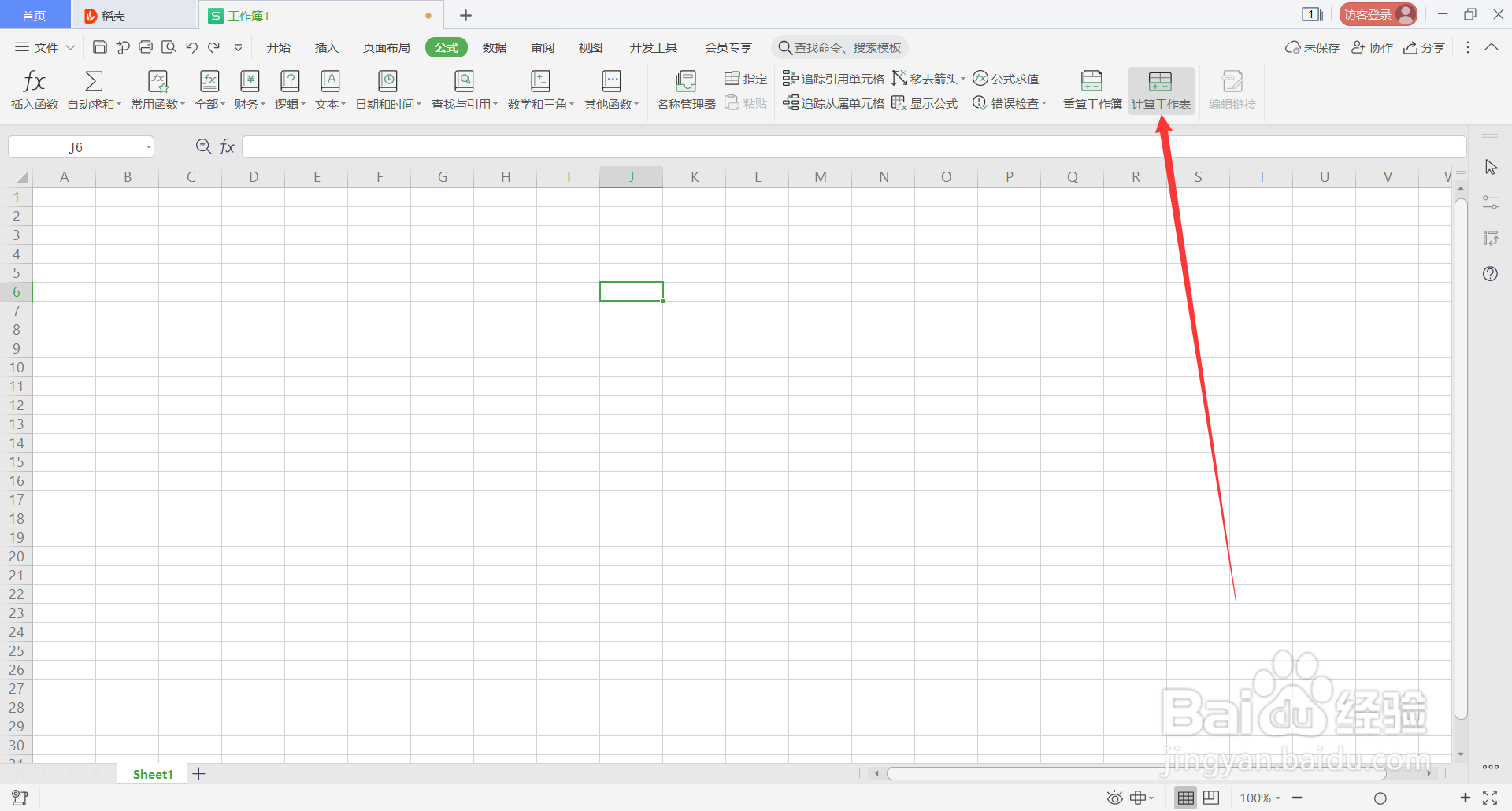Screen dimensions: 1512x811
Task: Expand the Remove Arrows (移去箭头) dropdown arrow
Action: tap(962, 79)
